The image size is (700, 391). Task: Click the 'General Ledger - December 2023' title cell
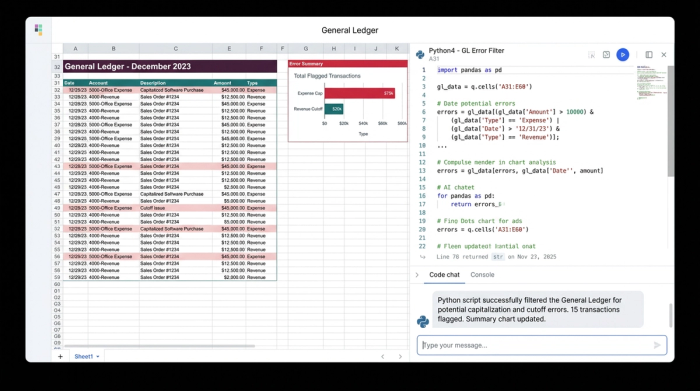(x=170, y=67)
